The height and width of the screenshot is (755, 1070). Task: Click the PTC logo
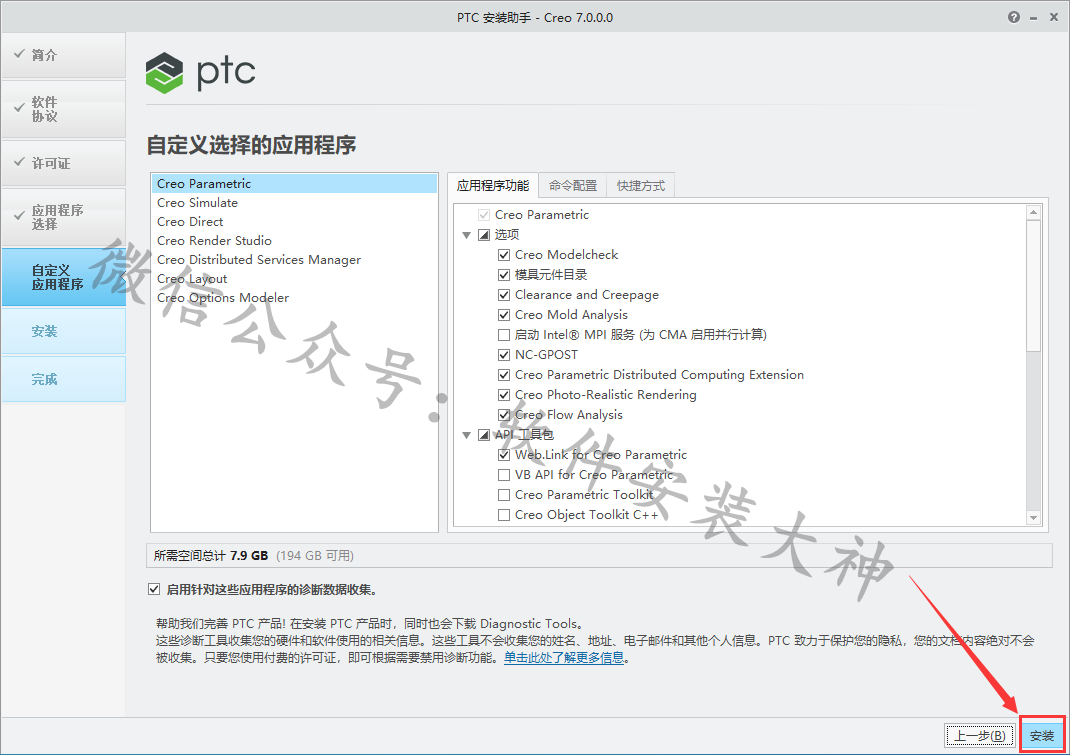[x=200, y=72]
